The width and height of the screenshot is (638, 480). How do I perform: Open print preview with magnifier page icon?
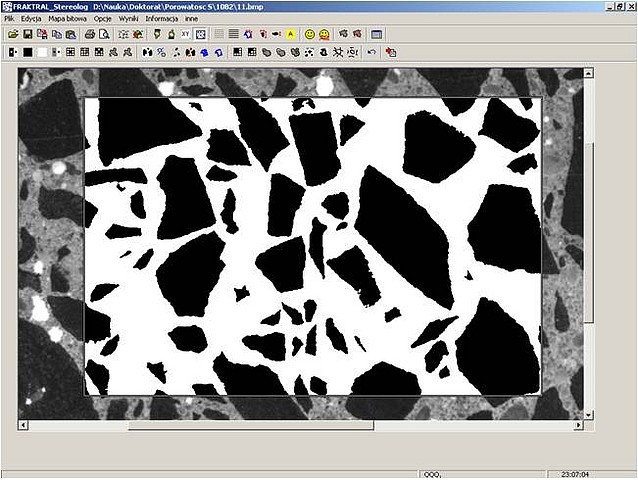point(103,34)
